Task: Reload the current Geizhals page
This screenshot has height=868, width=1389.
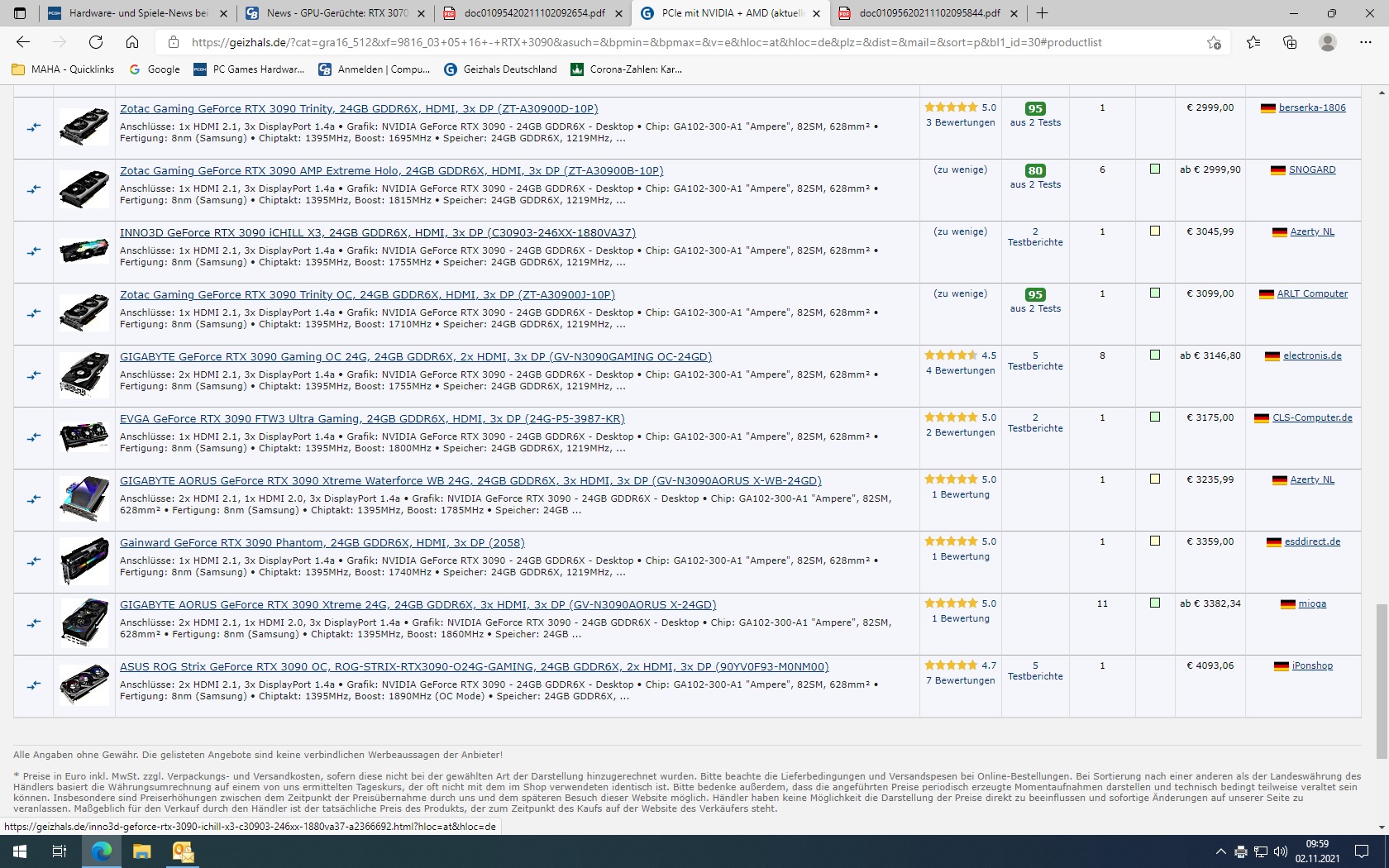Action: pos(96,42)
